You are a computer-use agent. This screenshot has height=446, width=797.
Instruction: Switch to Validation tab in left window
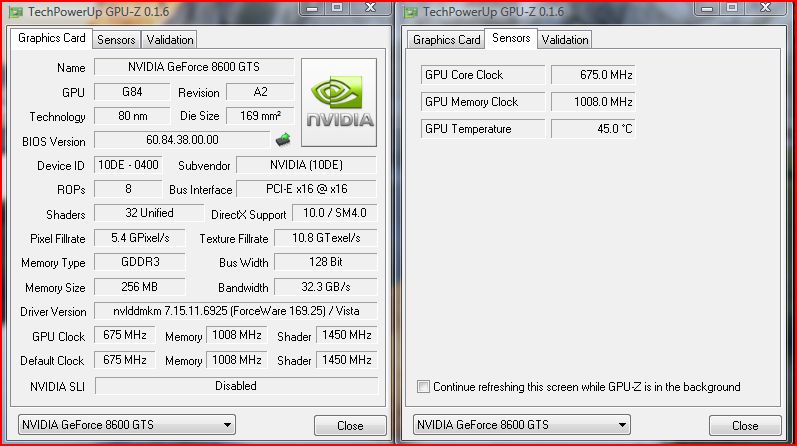170,40
